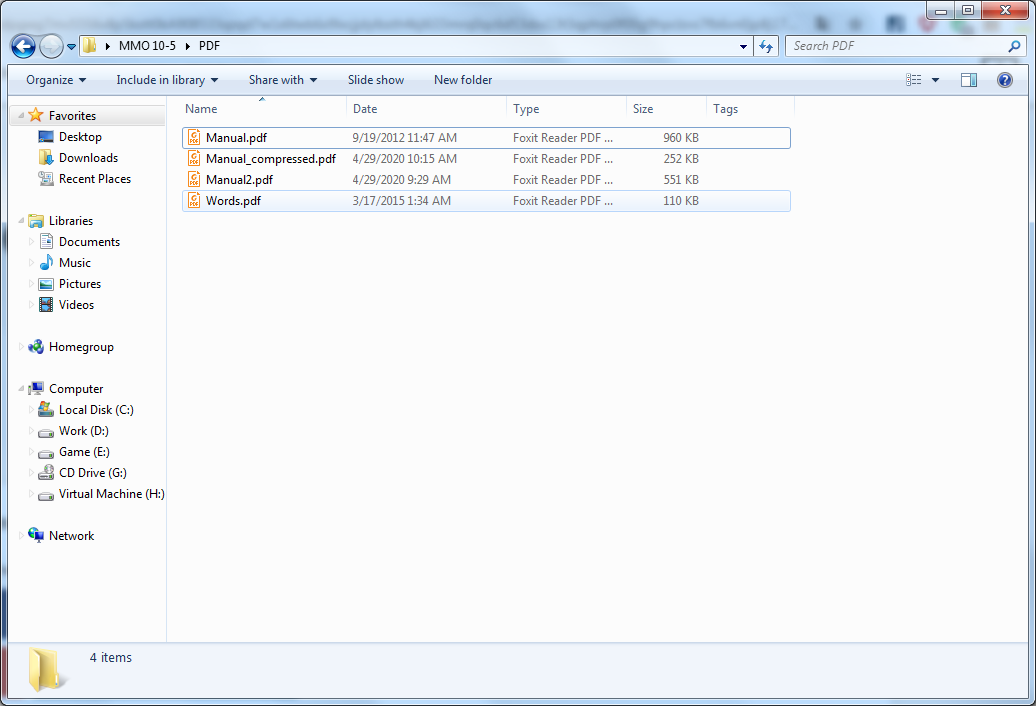Click the New folder button

(463, 80)
